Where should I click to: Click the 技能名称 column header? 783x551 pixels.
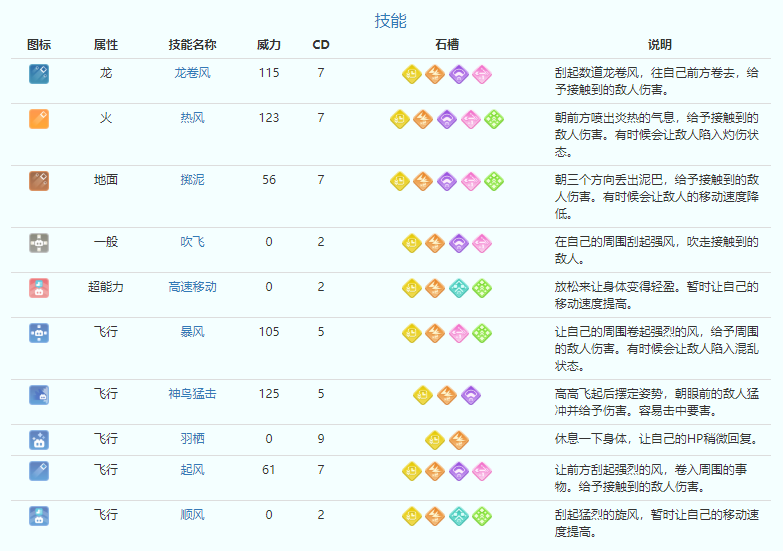(x=192, y=45)
